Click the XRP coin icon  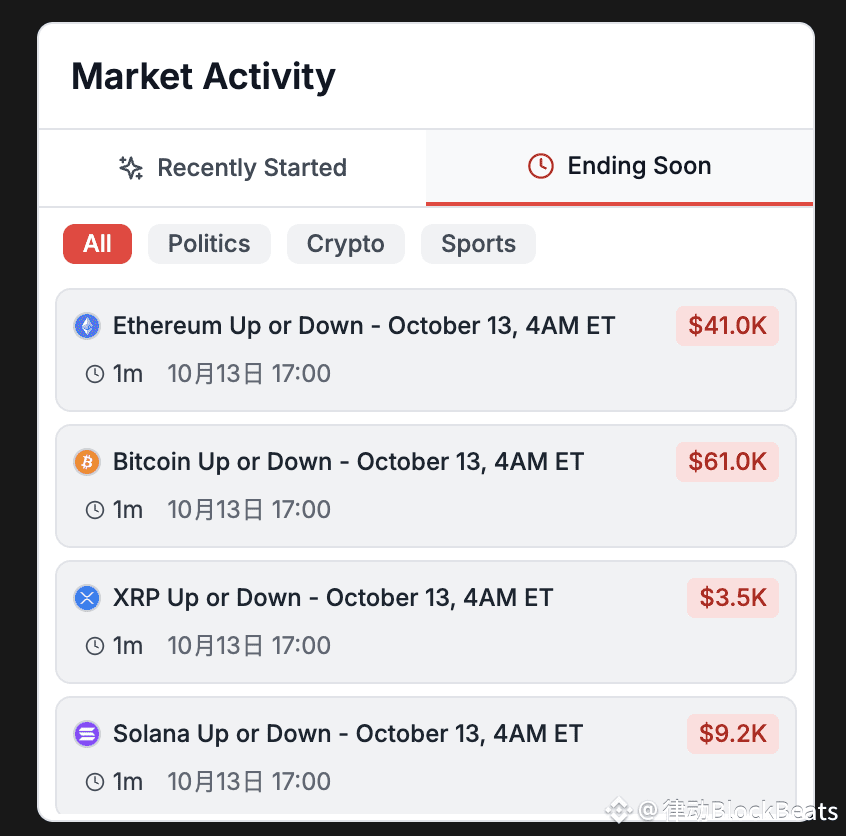coord(88,598)
